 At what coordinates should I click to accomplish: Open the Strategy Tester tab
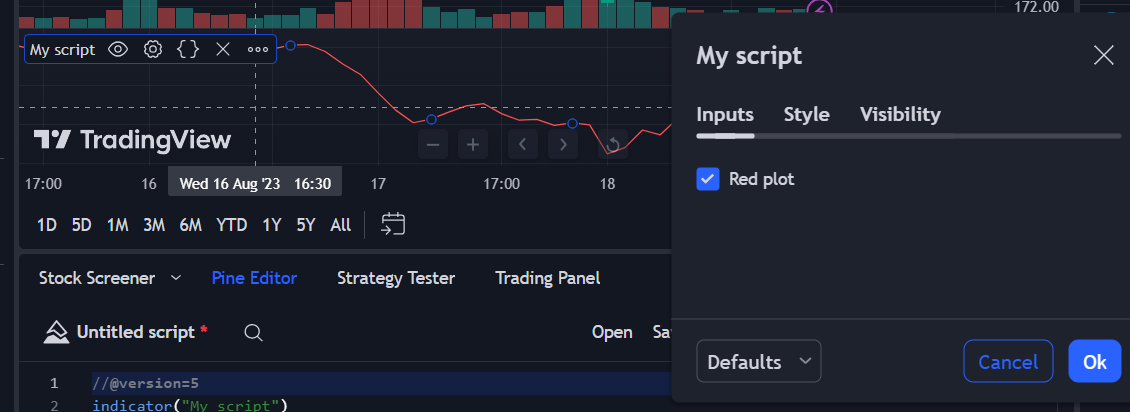pyautogui.click(x=396, y=278)
